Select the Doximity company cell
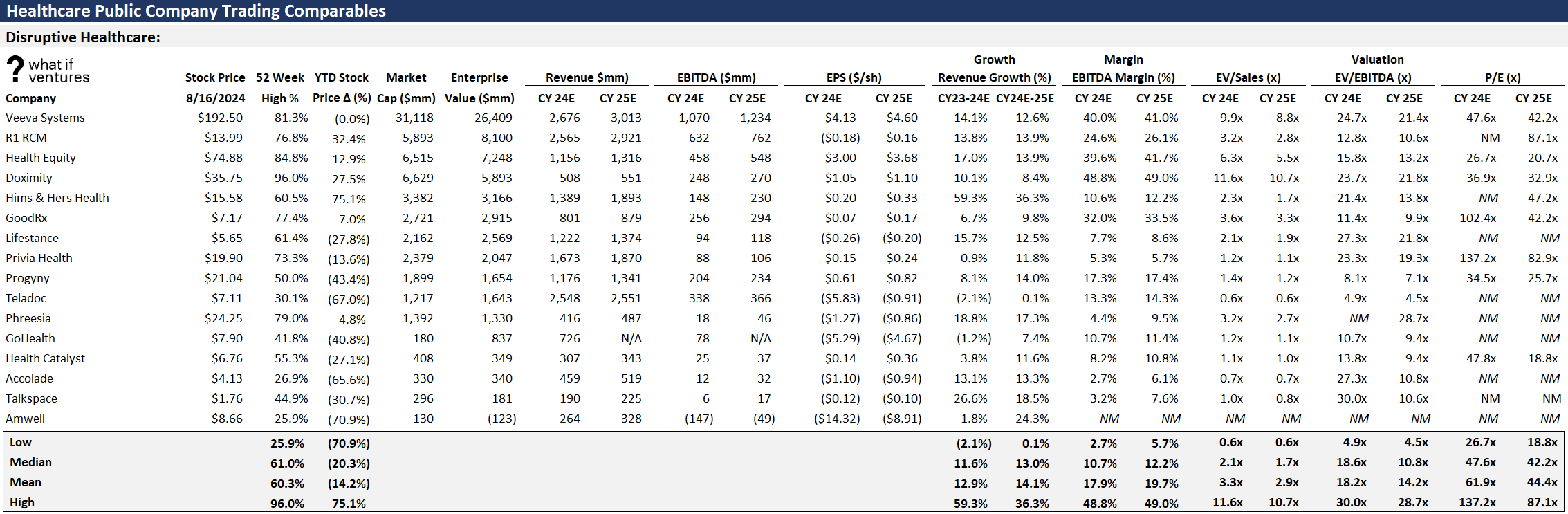This screenshot has width=1568, height=514. click(x=29, y=178)
